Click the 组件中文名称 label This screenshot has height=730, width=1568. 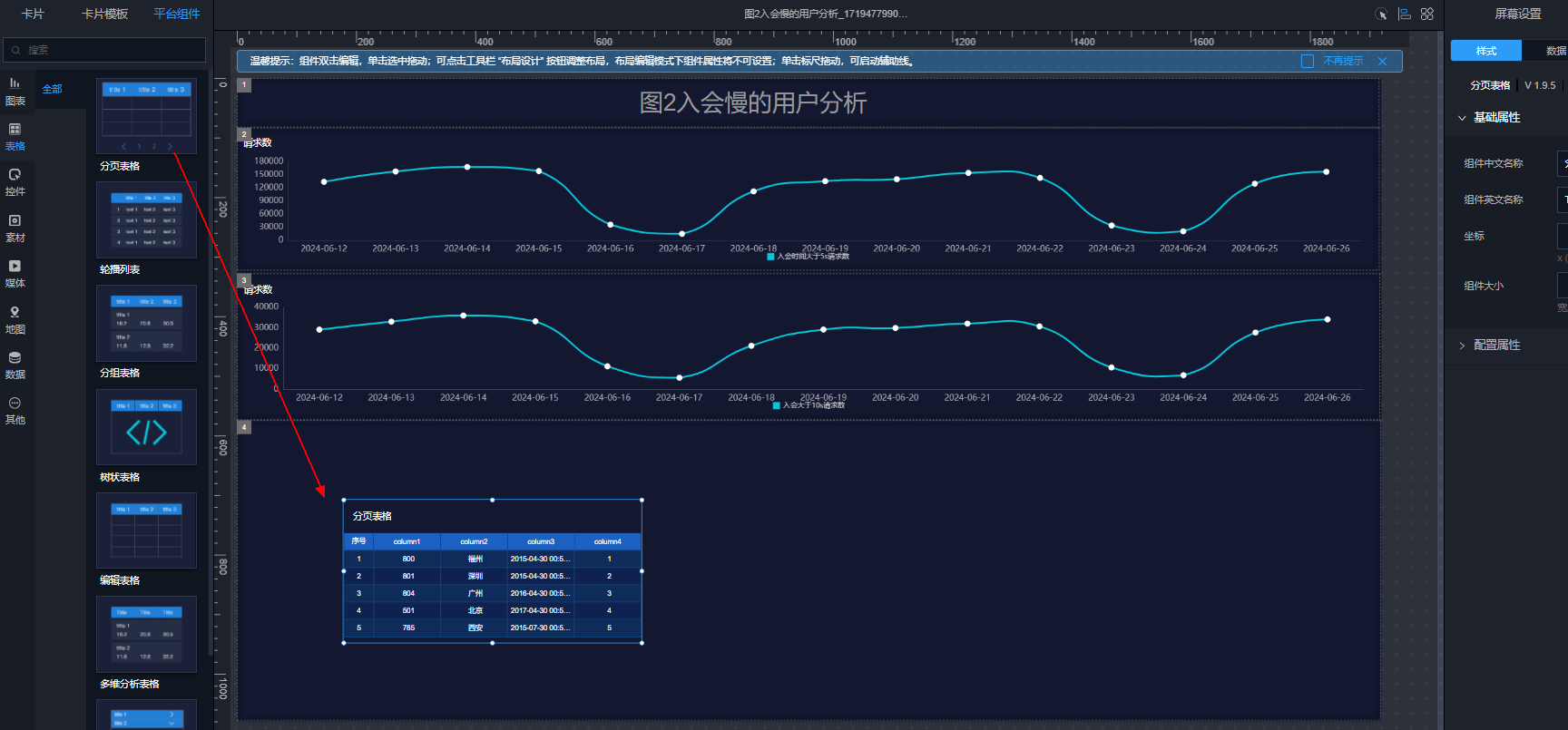[1493, 163]
